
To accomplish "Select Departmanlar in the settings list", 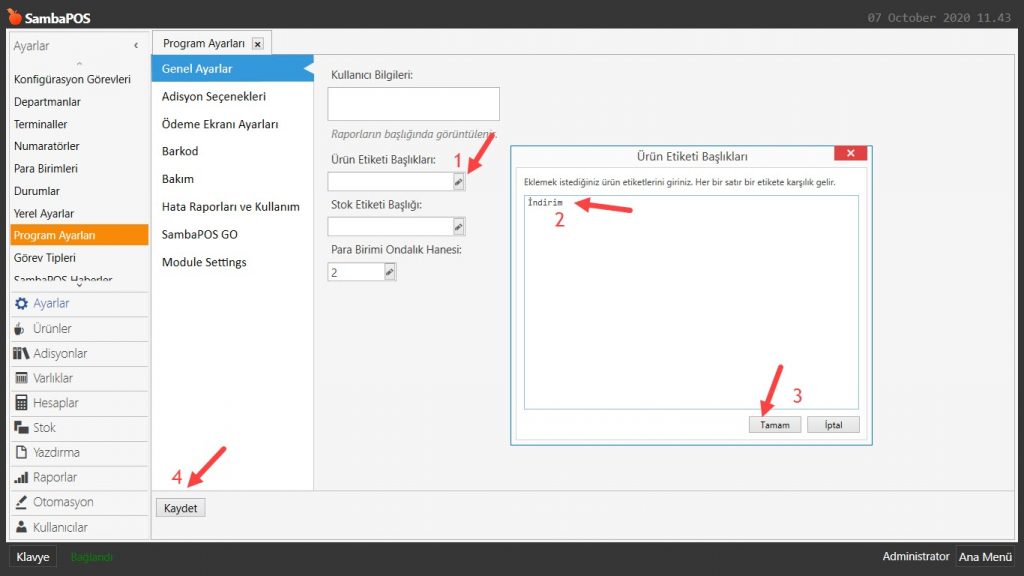I will point(47,102).
